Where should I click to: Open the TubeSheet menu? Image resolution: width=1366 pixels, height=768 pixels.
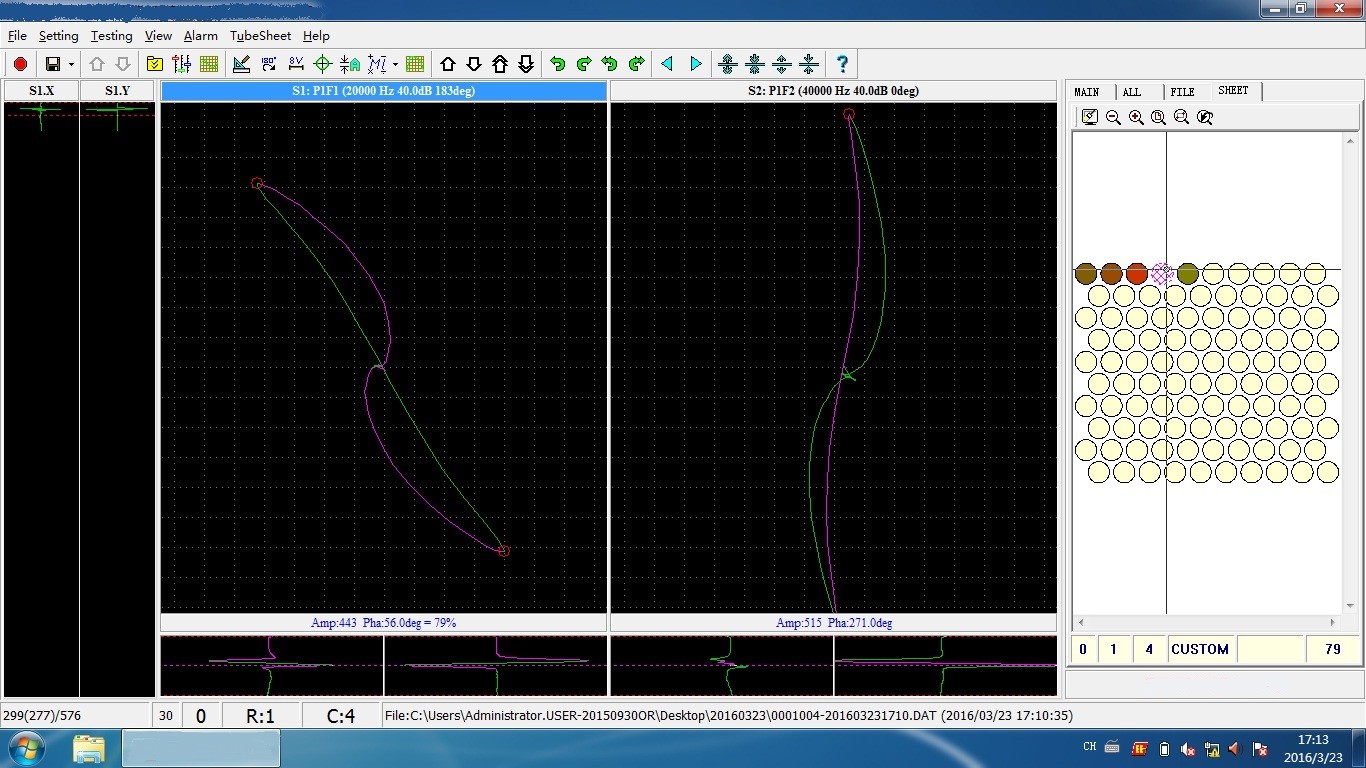260,35
